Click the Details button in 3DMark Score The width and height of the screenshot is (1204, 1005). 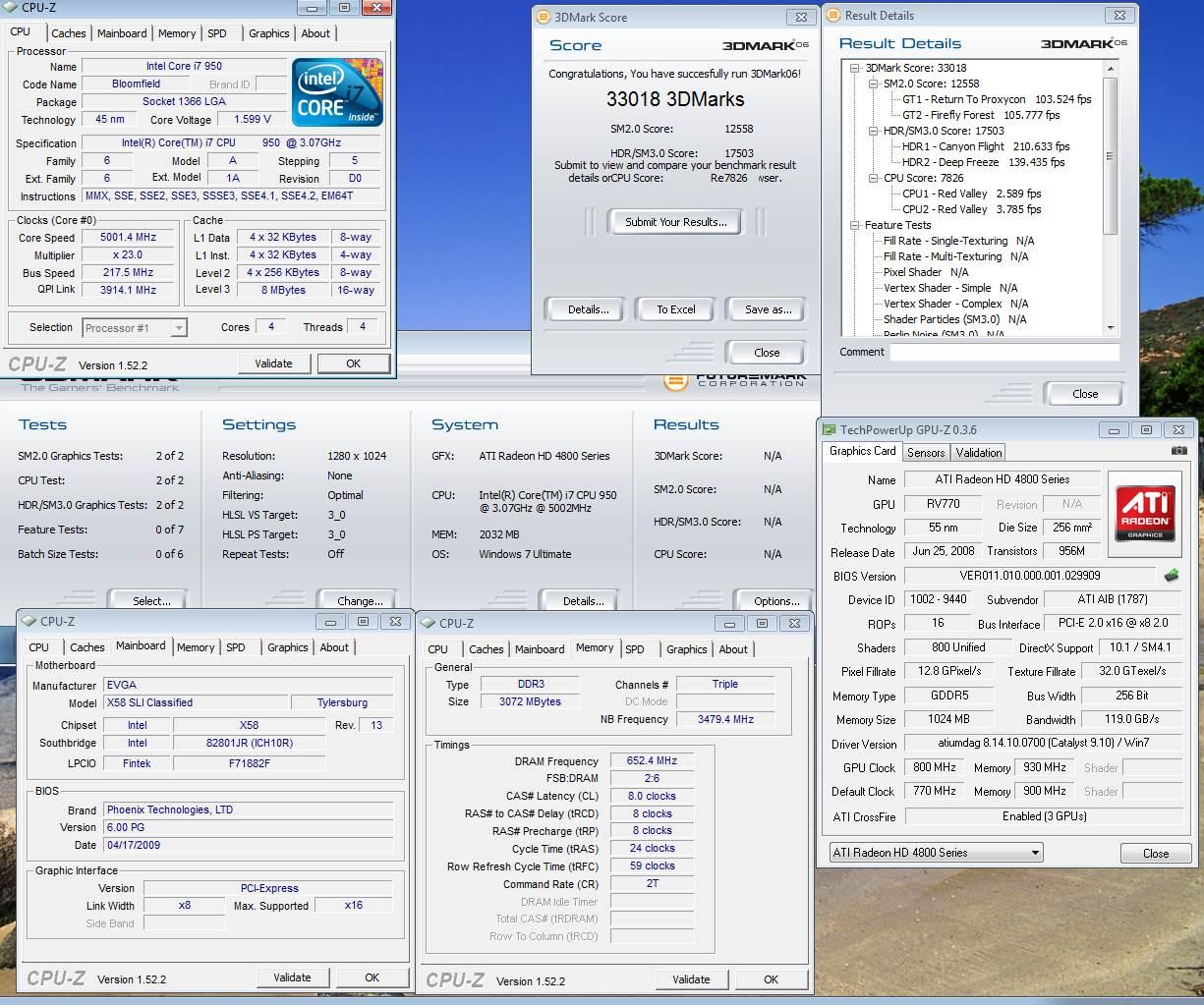[x=588, y=309]
